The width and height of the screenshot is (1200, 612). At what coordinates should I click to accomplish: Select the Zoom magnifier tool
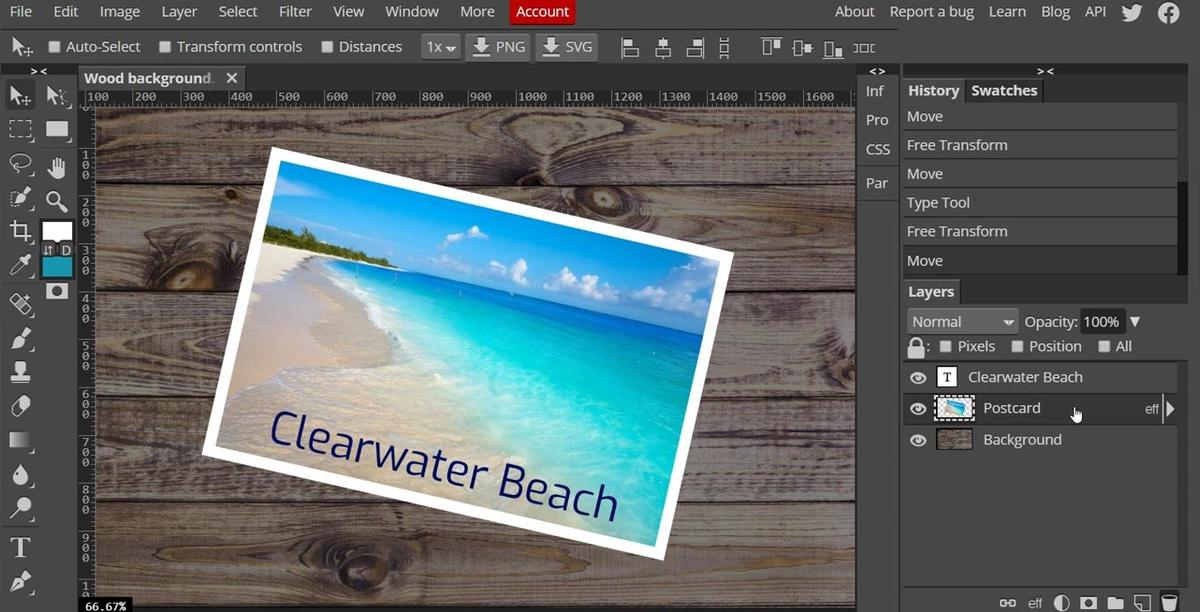pyautogui.click(x=57, y=201)
